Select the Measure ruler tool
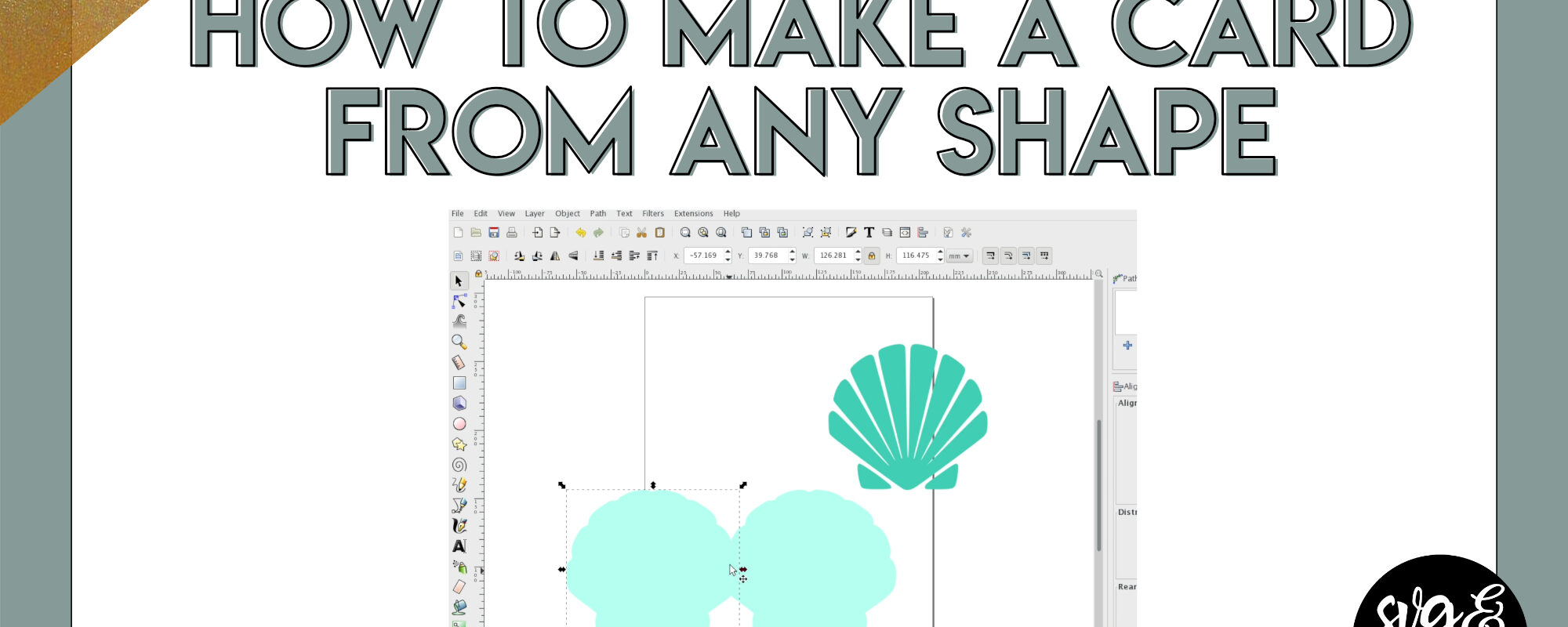The image size is (1568, 627). pos(459,362)
